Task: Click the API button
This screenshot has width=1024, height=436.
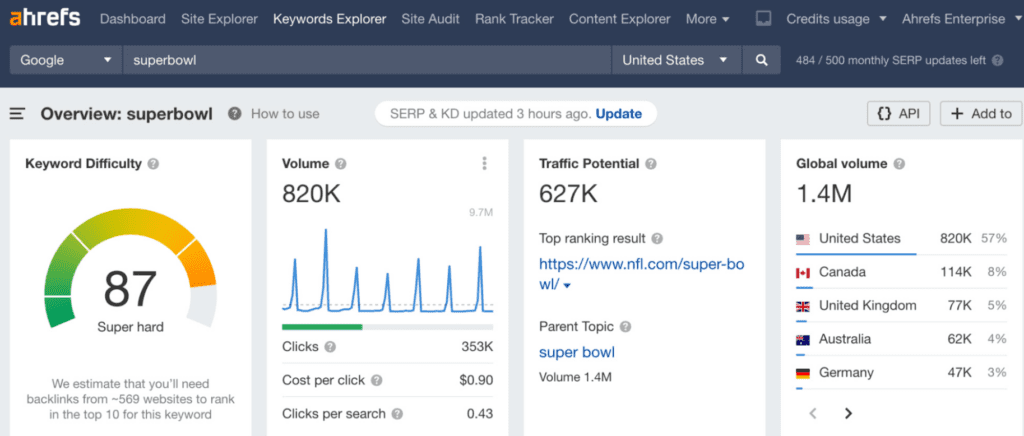Action: pyautogui.click(x=899, y=114)
